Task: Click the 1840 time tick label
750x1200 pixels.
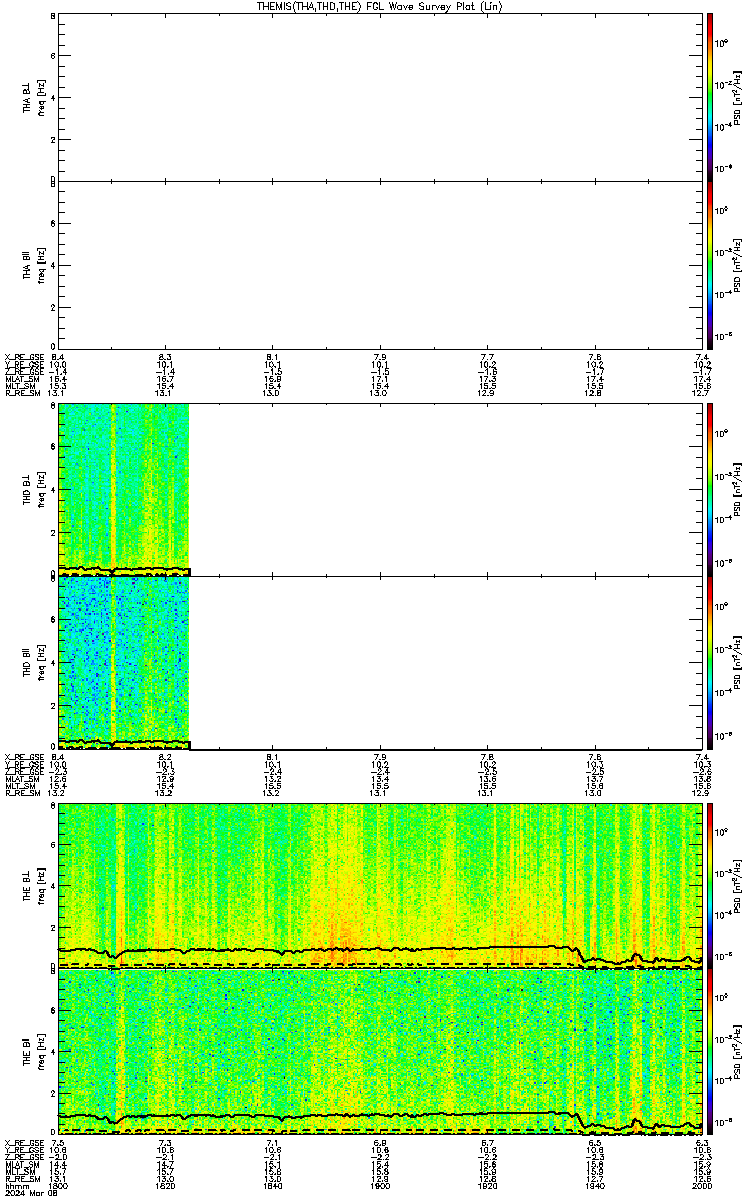Action: click(x=272, y=1186)
